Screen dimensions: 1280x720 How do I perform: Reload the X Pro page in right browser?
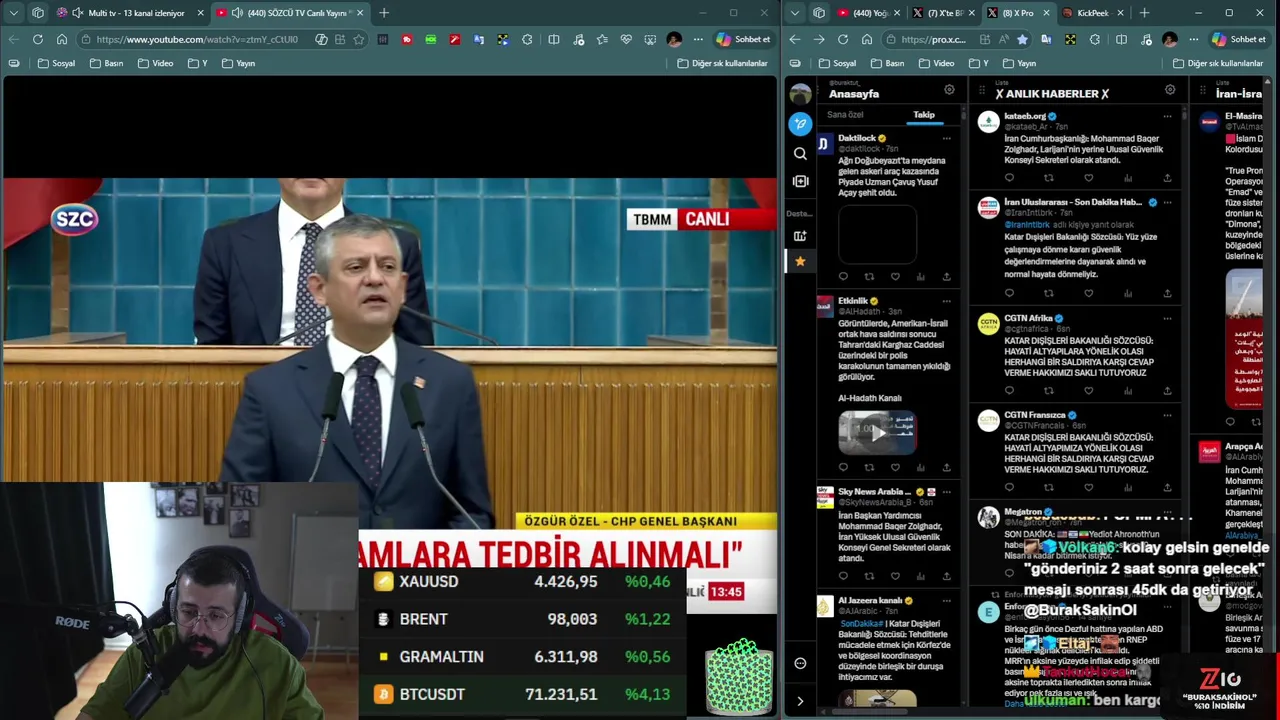point(843,39)
